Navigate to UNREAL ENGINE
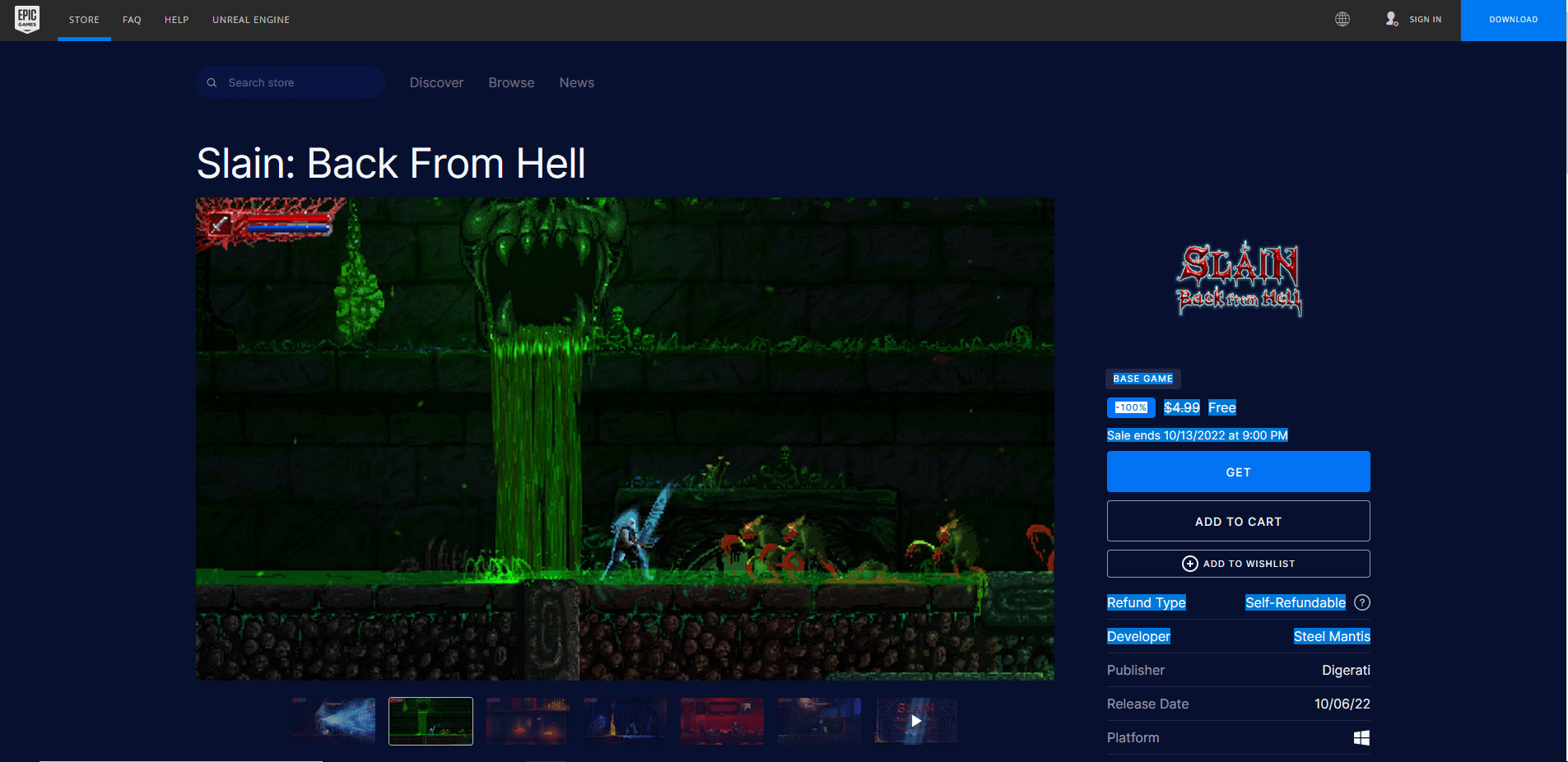The height and width of the screenshot is (762, 1568). (251, 20)
